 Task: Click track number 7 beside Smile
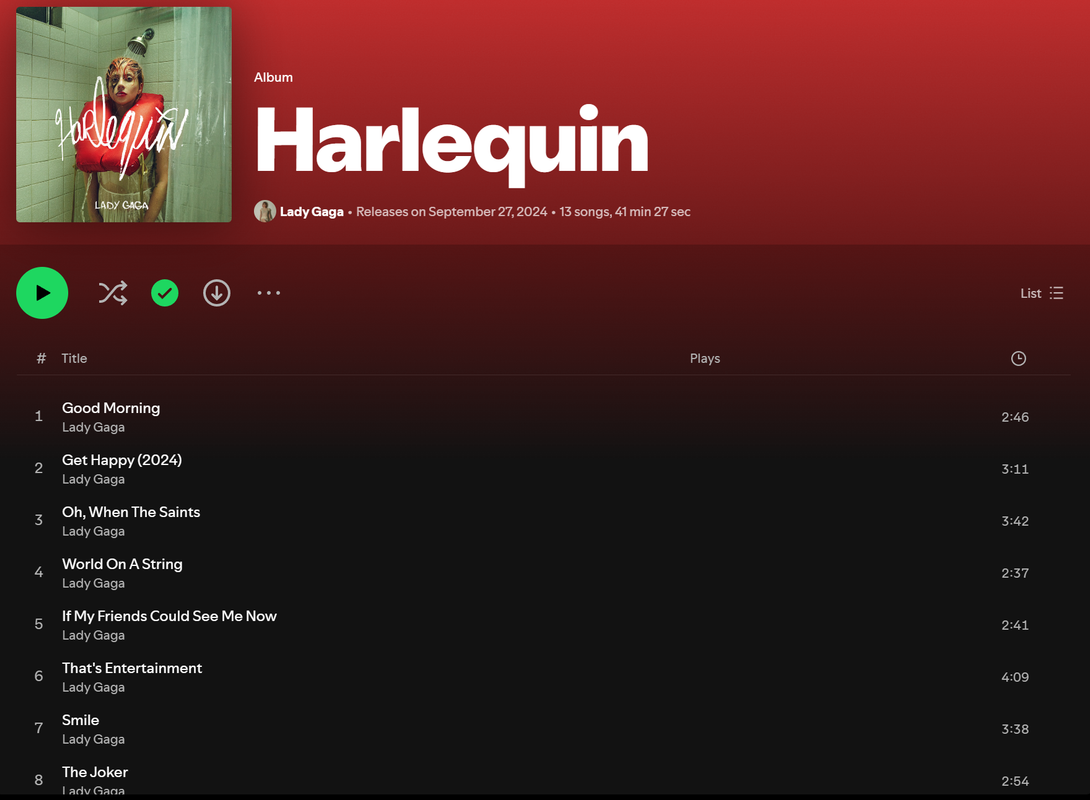point(39,728)
